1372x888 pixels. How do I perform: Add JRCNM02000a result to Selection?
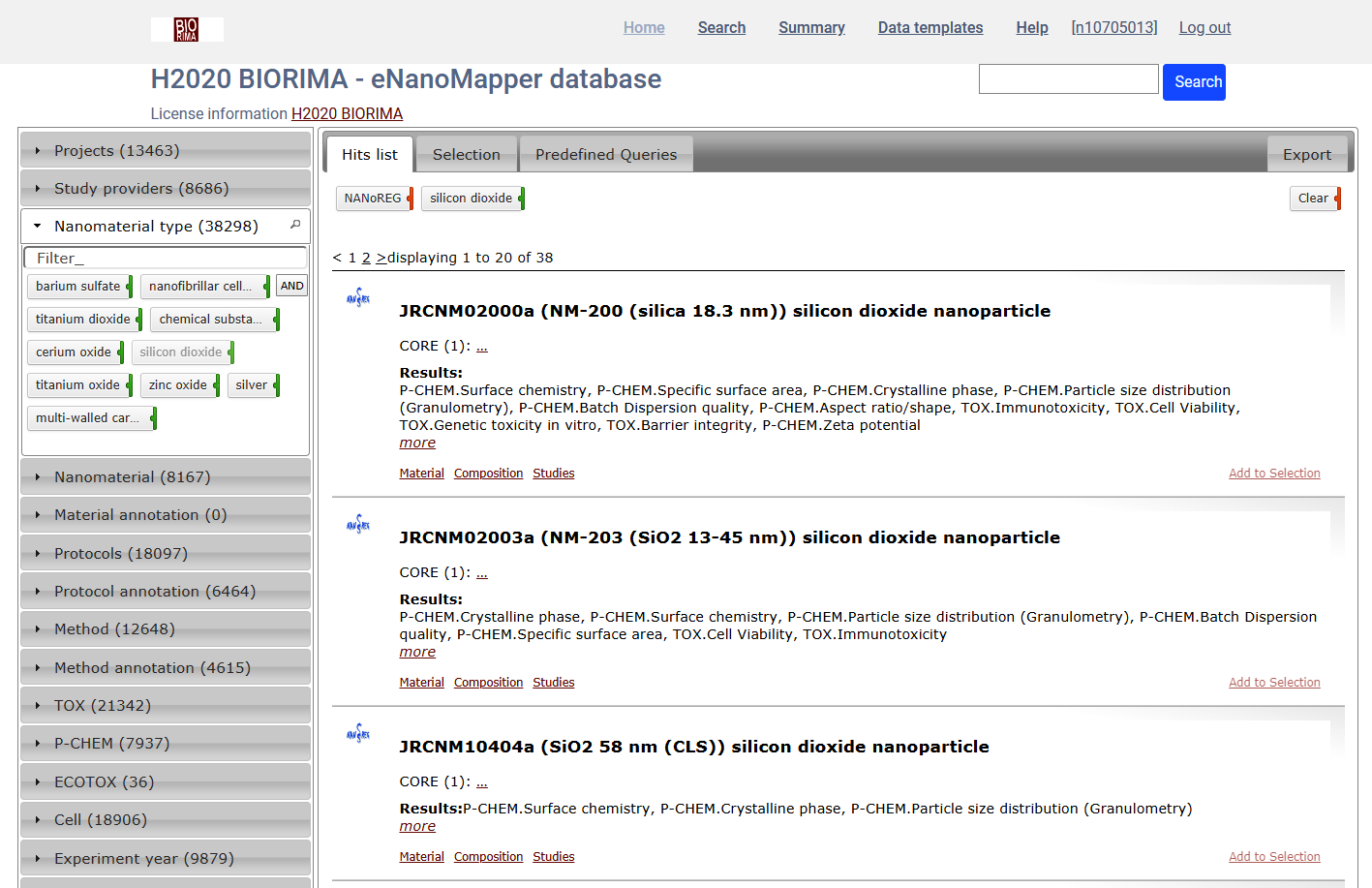(1273, 474)
